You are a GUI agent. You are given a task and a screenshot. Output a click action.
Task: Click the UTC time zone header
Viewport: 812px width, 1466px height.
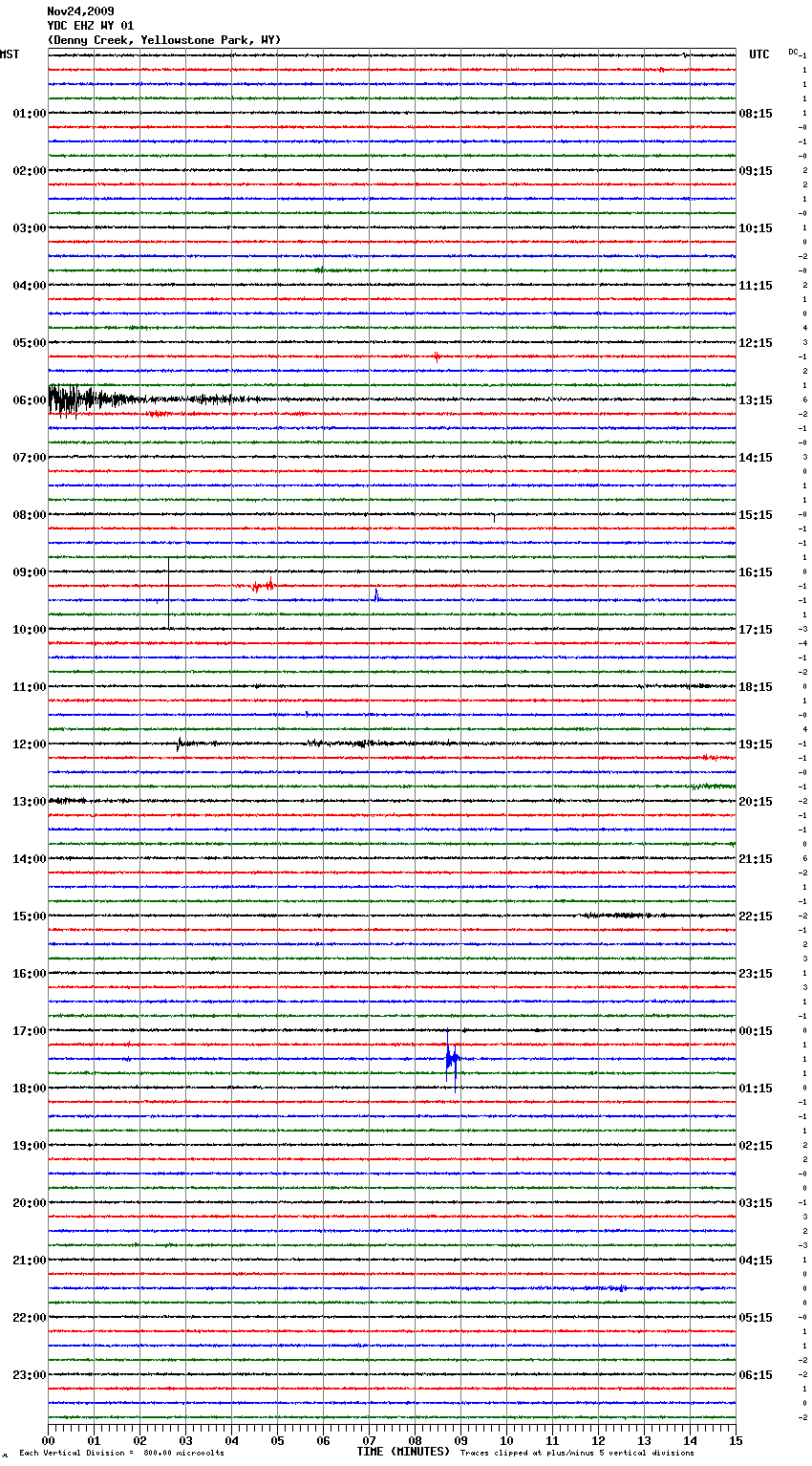tap(759, 54)
